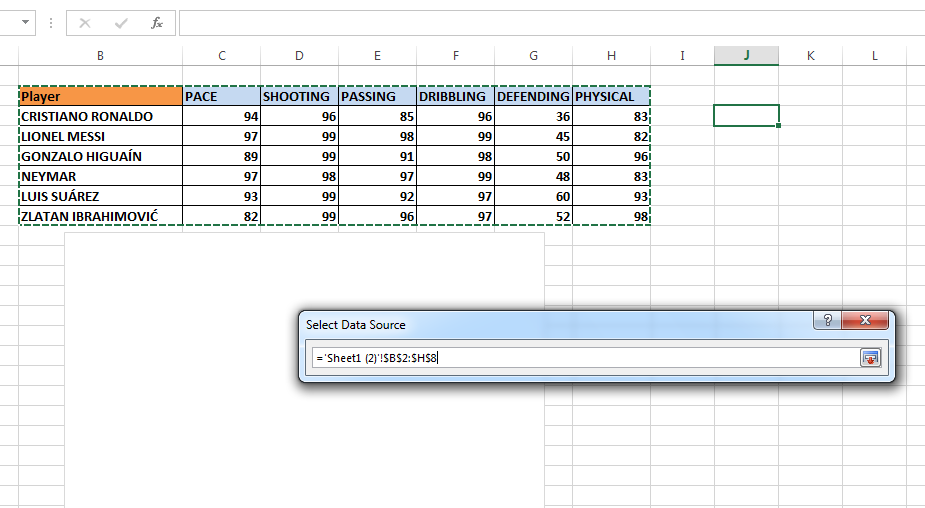
Task: Click the formula bar input area
Action: tap(552, 23)
